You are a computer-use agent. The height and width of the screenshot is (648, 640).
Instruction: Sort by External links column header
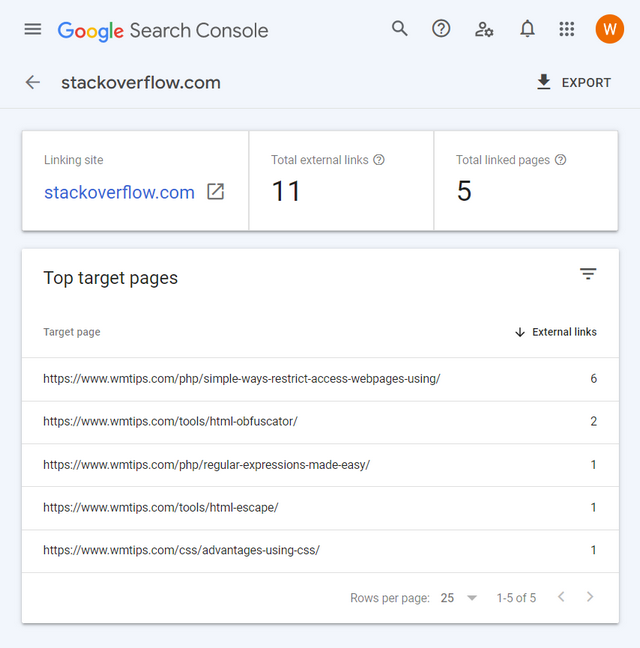click(555, 332)
